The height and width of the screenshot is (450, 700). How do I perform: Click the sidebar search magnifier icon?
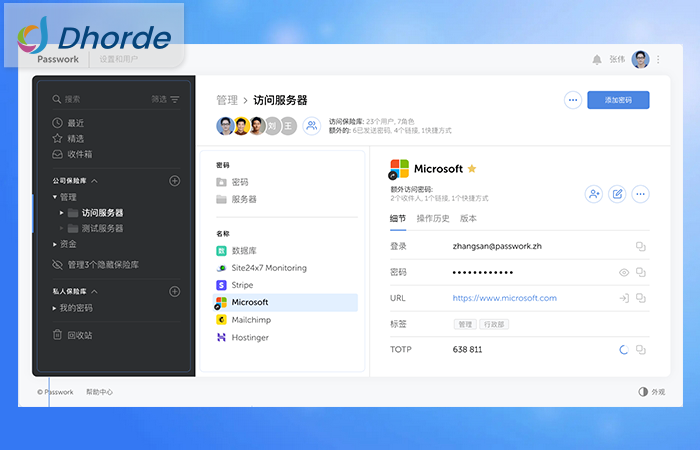pos(57,99)
